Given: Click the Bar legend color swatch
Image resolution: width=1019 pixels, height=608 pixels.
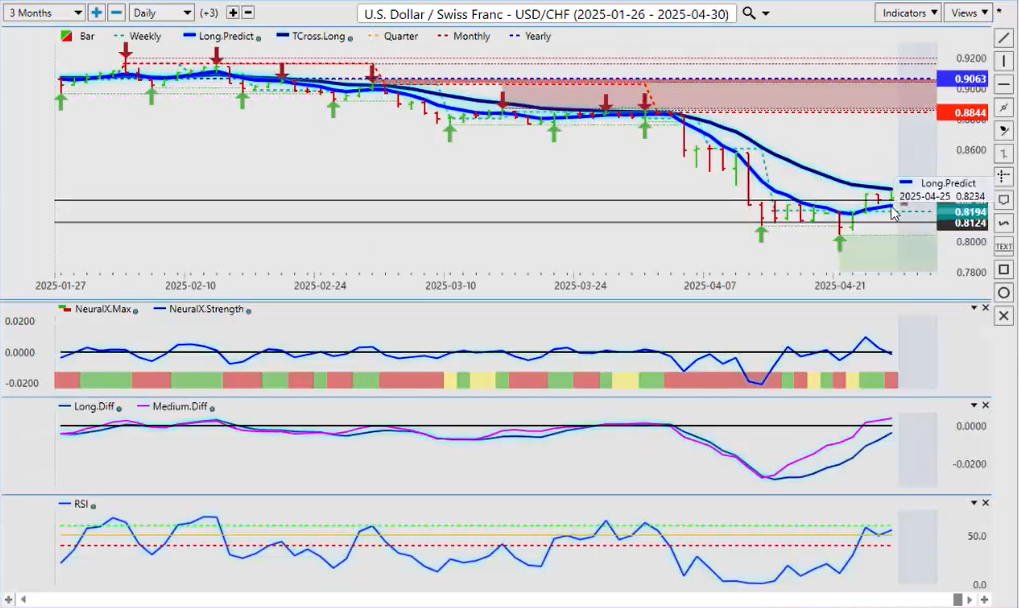Looking at the screenshot, I should (66, 36).
